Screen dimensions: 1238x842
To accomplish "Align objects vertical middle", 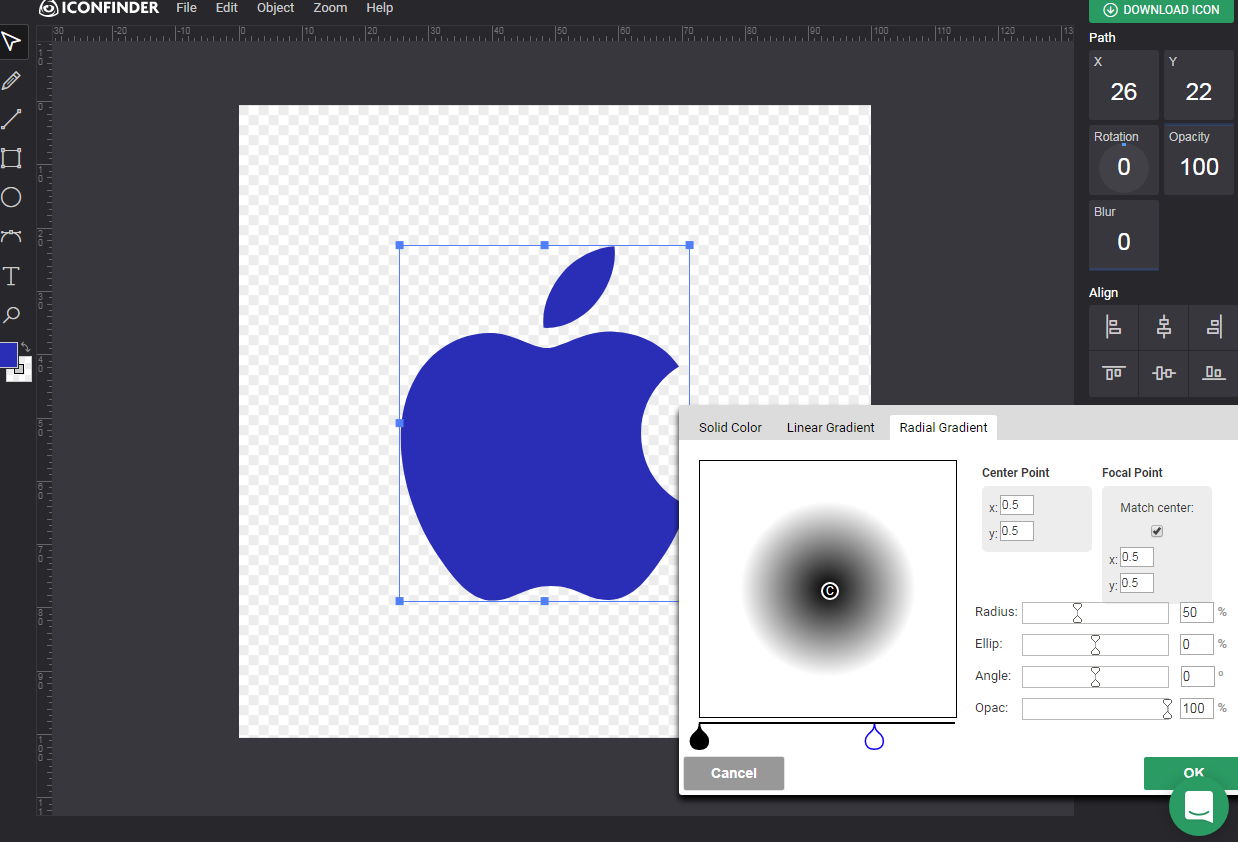I will click(x=1163, y=373).
